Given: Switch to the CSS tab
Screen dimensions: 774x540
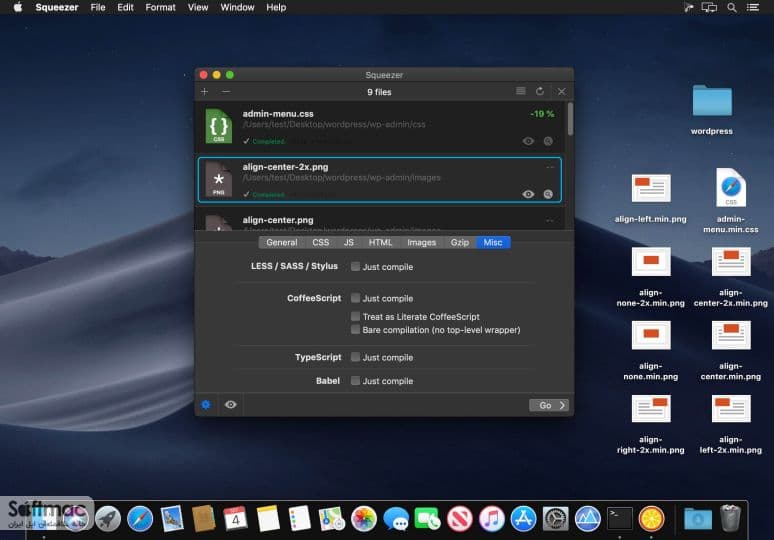Looking at the screenshot, I should pyautogui.click(x=320, y=242).
